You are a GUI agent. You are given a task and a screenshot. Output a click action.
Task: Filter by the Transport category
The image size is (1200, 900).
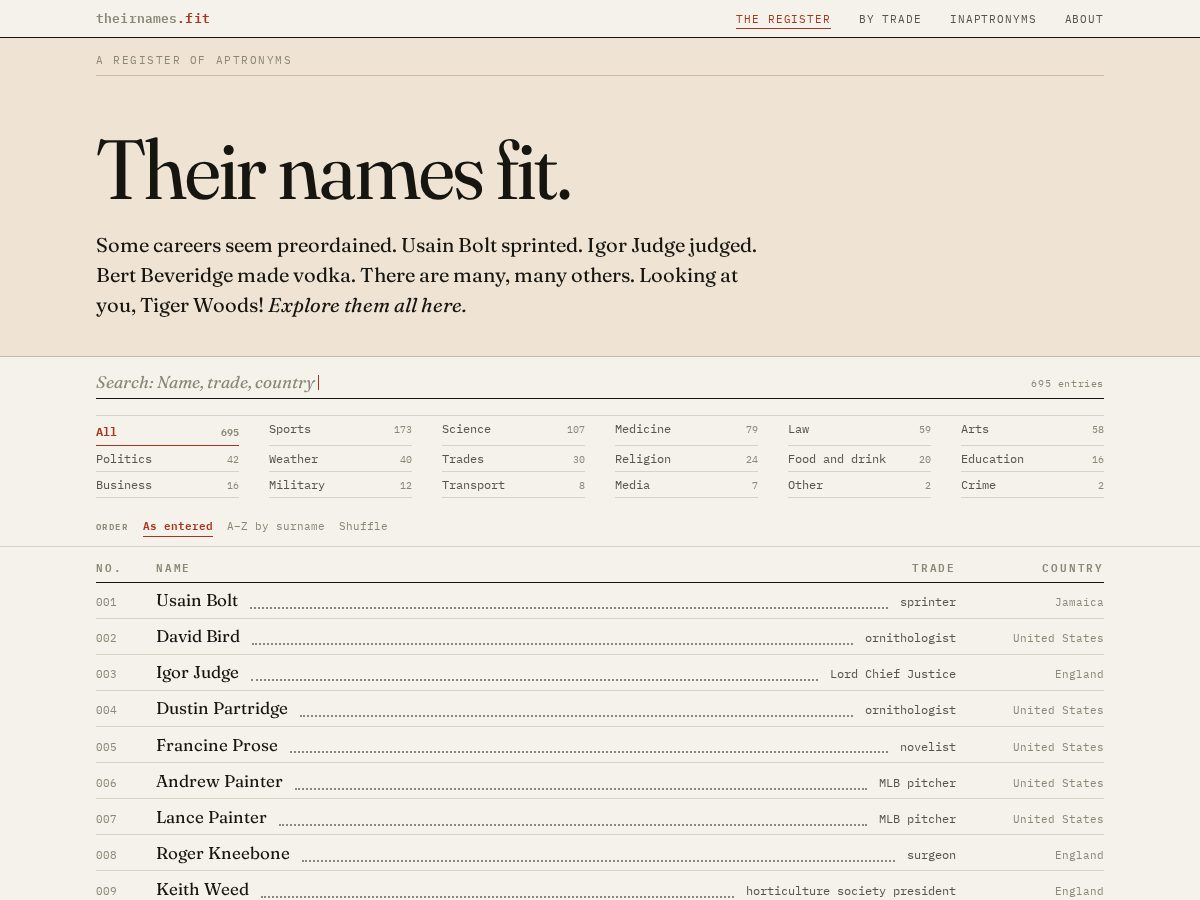(x=513, y=485)
